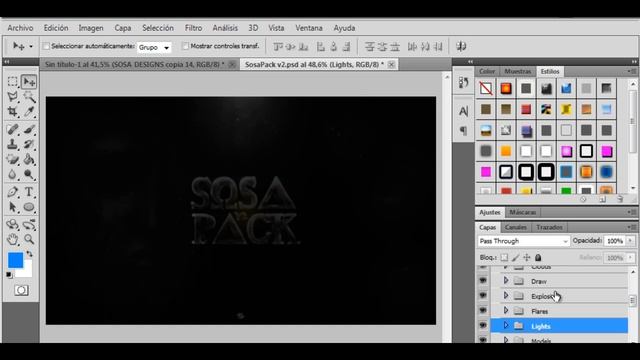The height and width of the screenshot is (360, 640).
Task: Select the Ellipse shape tool
Action: (29, 207)
